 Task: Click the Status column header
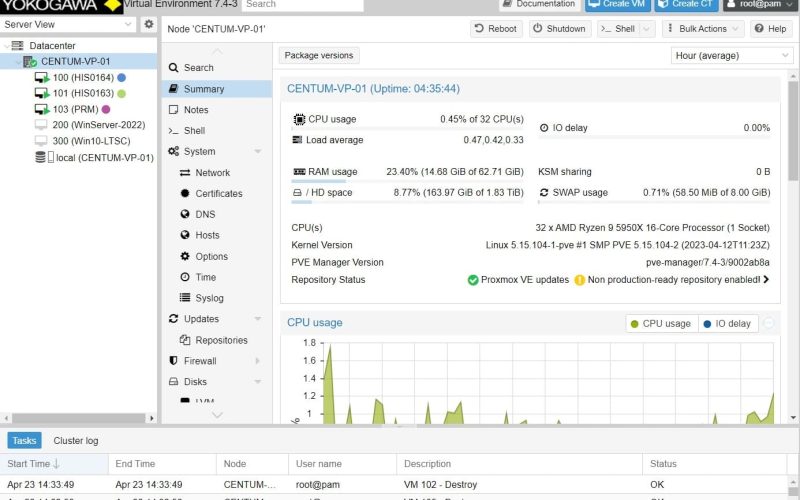tap(714, 464)
